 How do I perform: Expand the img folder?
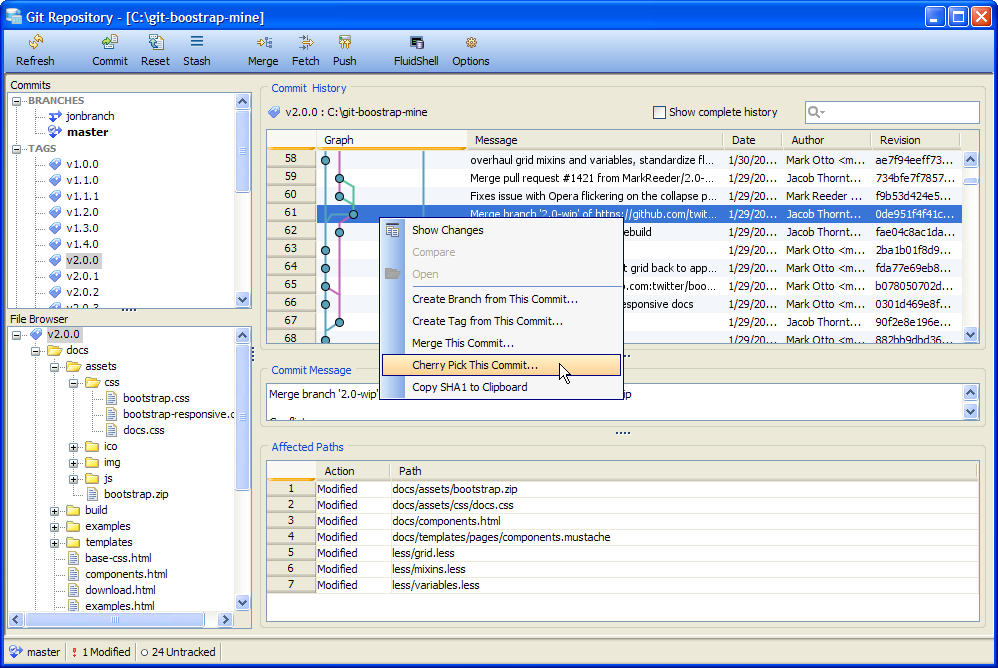point(74,463)
